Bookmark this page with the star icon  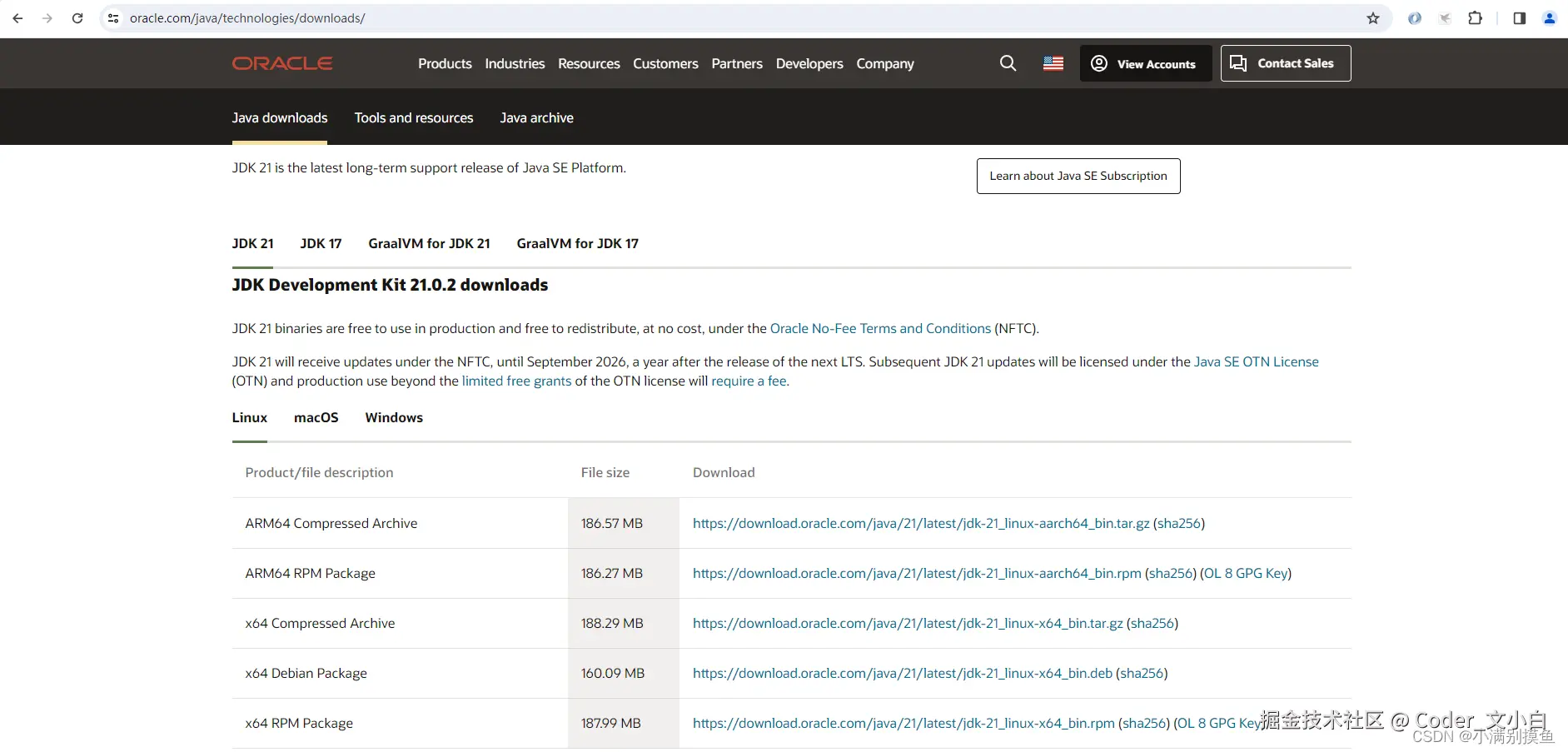tap(1373, 18)
